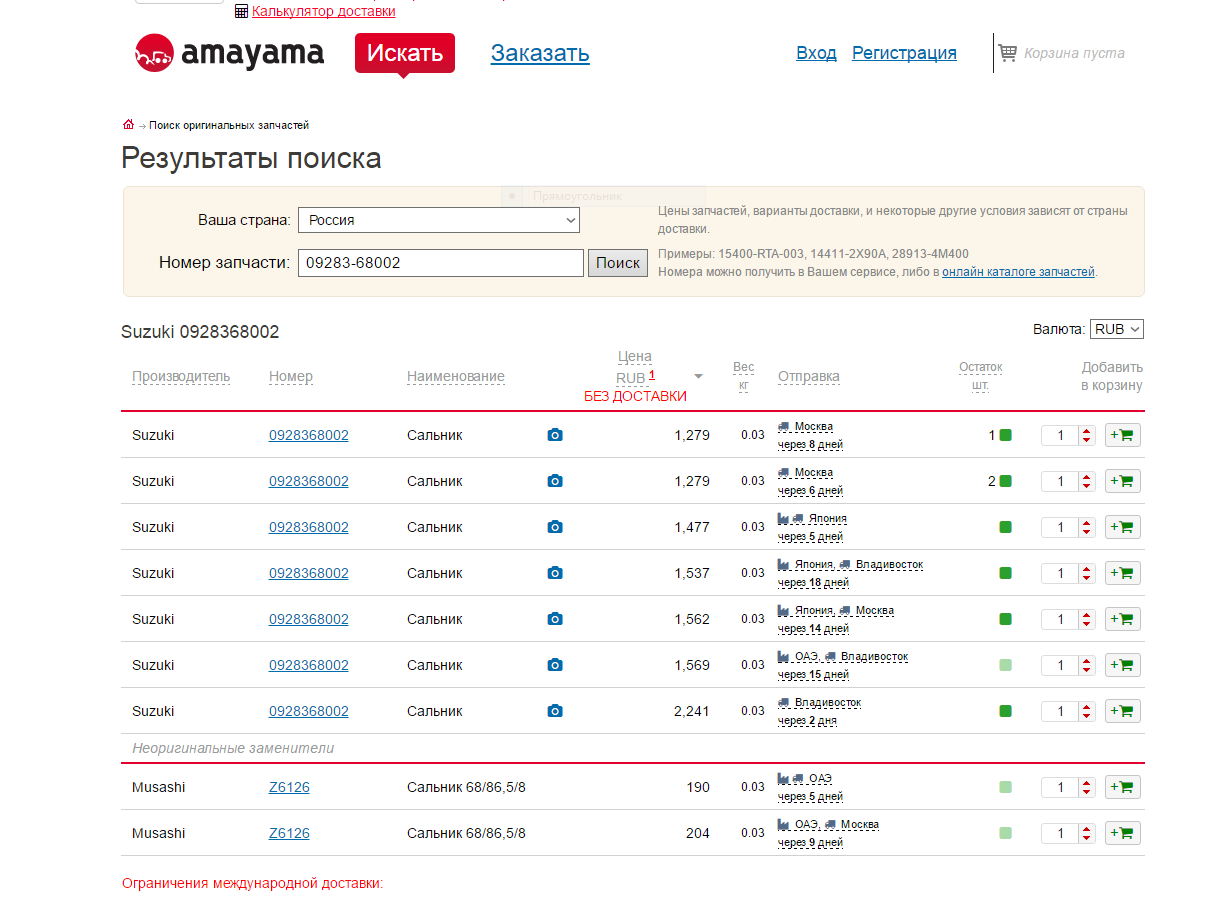
Task: Add the 1,477 RUB Japan part to cart
Action: (1122, 527)
